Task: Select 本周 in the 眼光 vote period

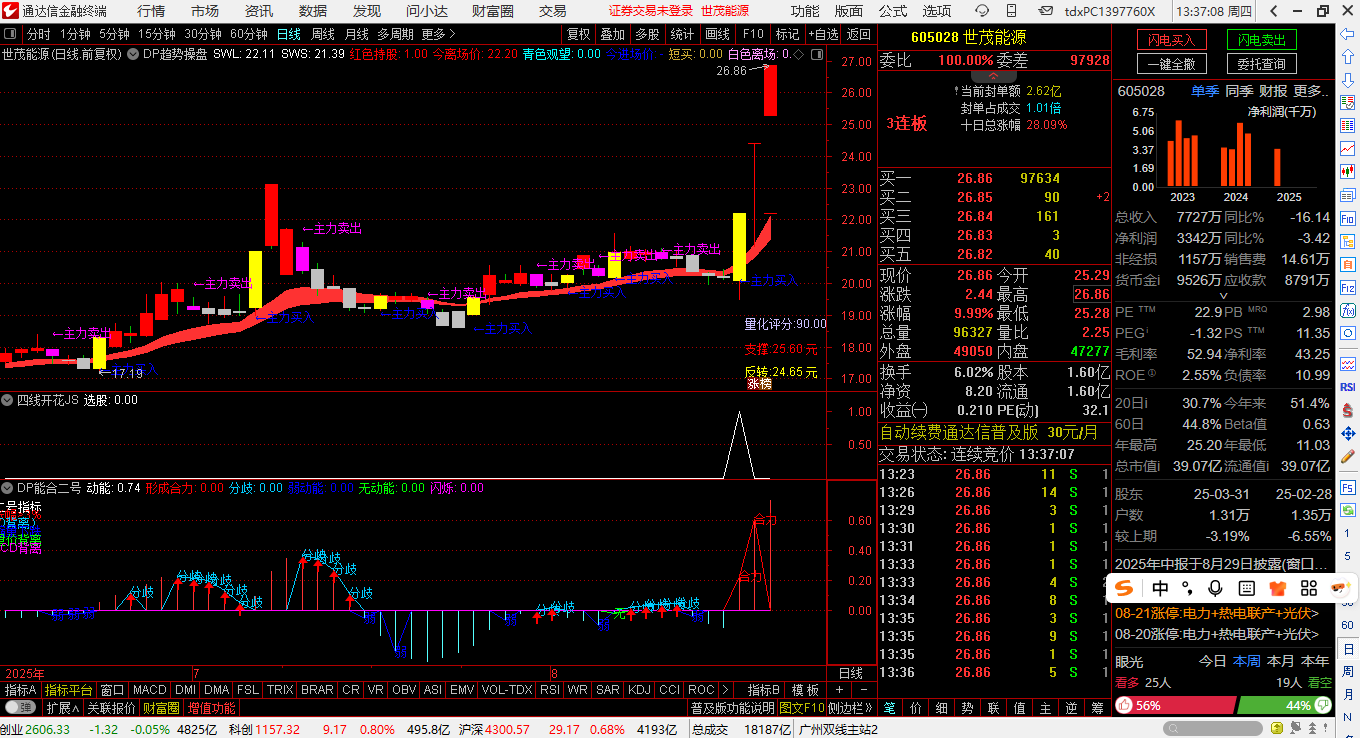Action: click(x=1247, y=661)
